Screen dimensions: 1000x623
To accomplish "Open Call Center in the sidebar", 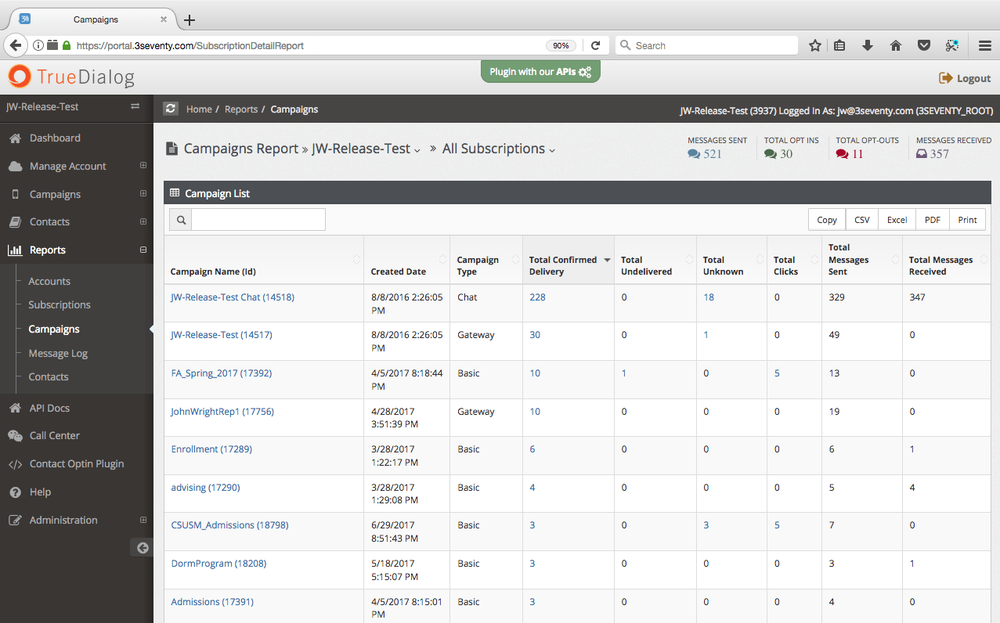I will coord(54,436).
